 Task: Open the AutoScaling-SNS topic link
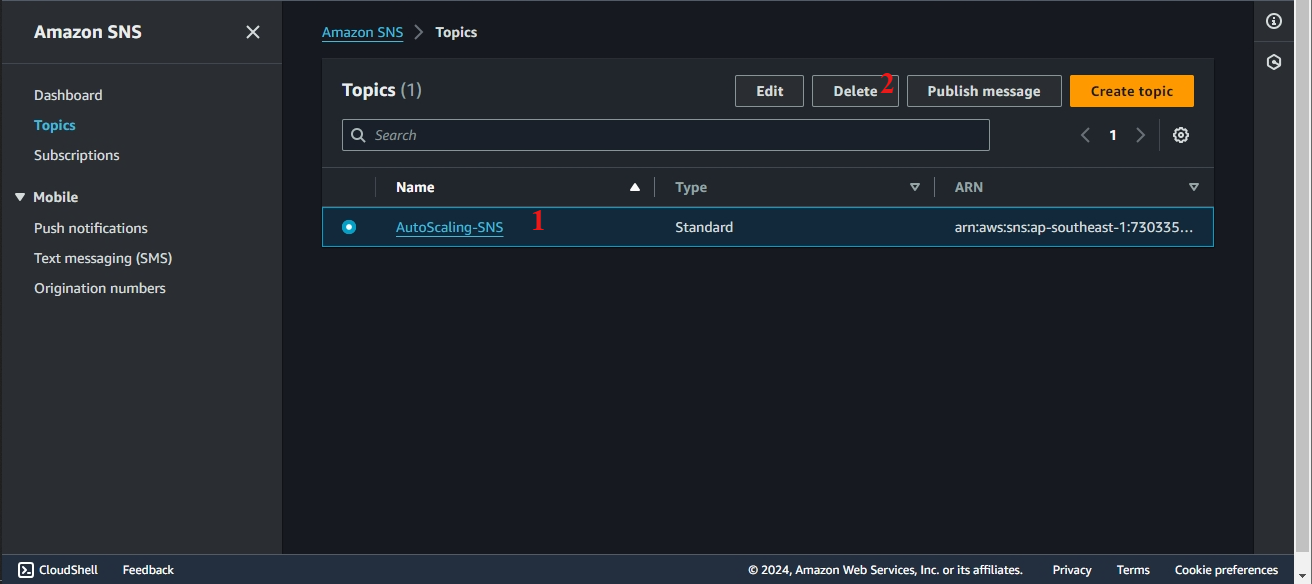(450, 227)
